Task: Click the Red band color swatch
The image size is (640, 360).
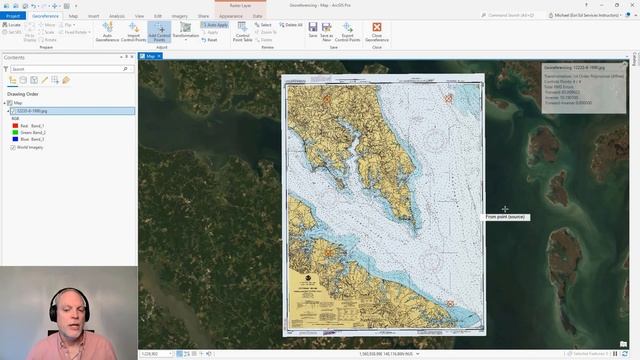Action: pyautogui.click(x=16, y=126)
